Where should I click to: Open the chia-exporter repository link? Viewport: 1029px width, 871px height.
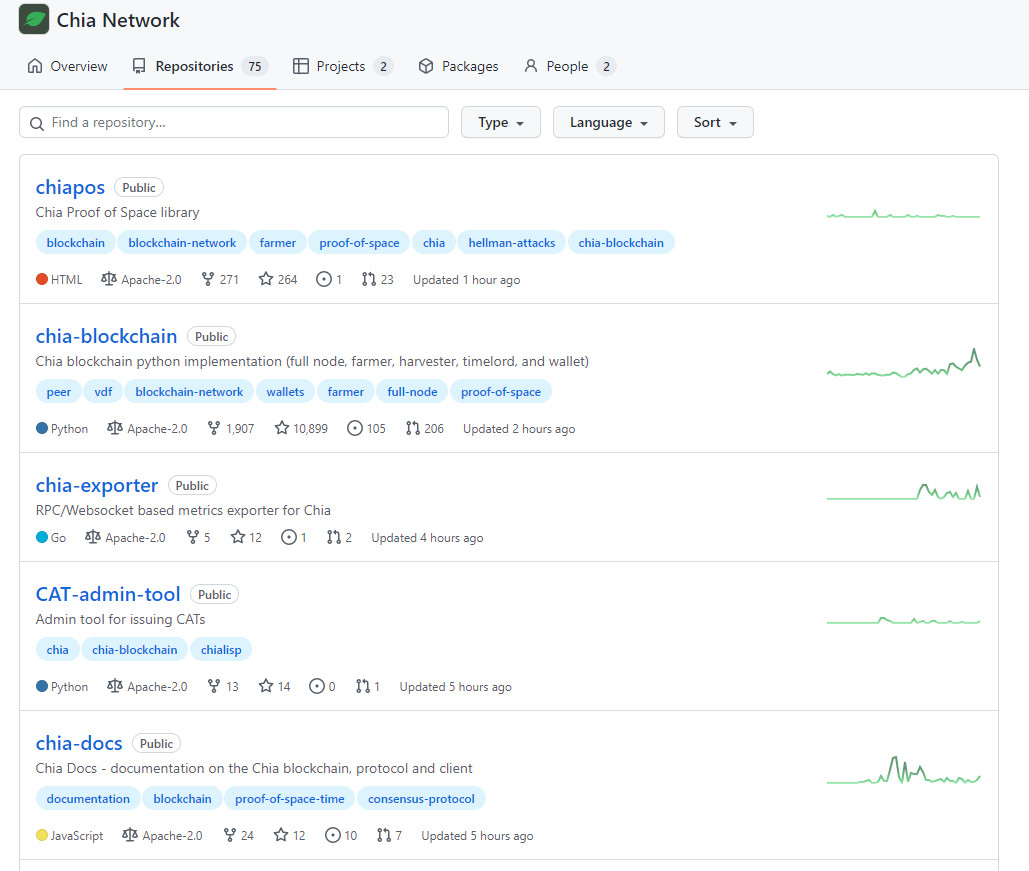pos(97,486)
